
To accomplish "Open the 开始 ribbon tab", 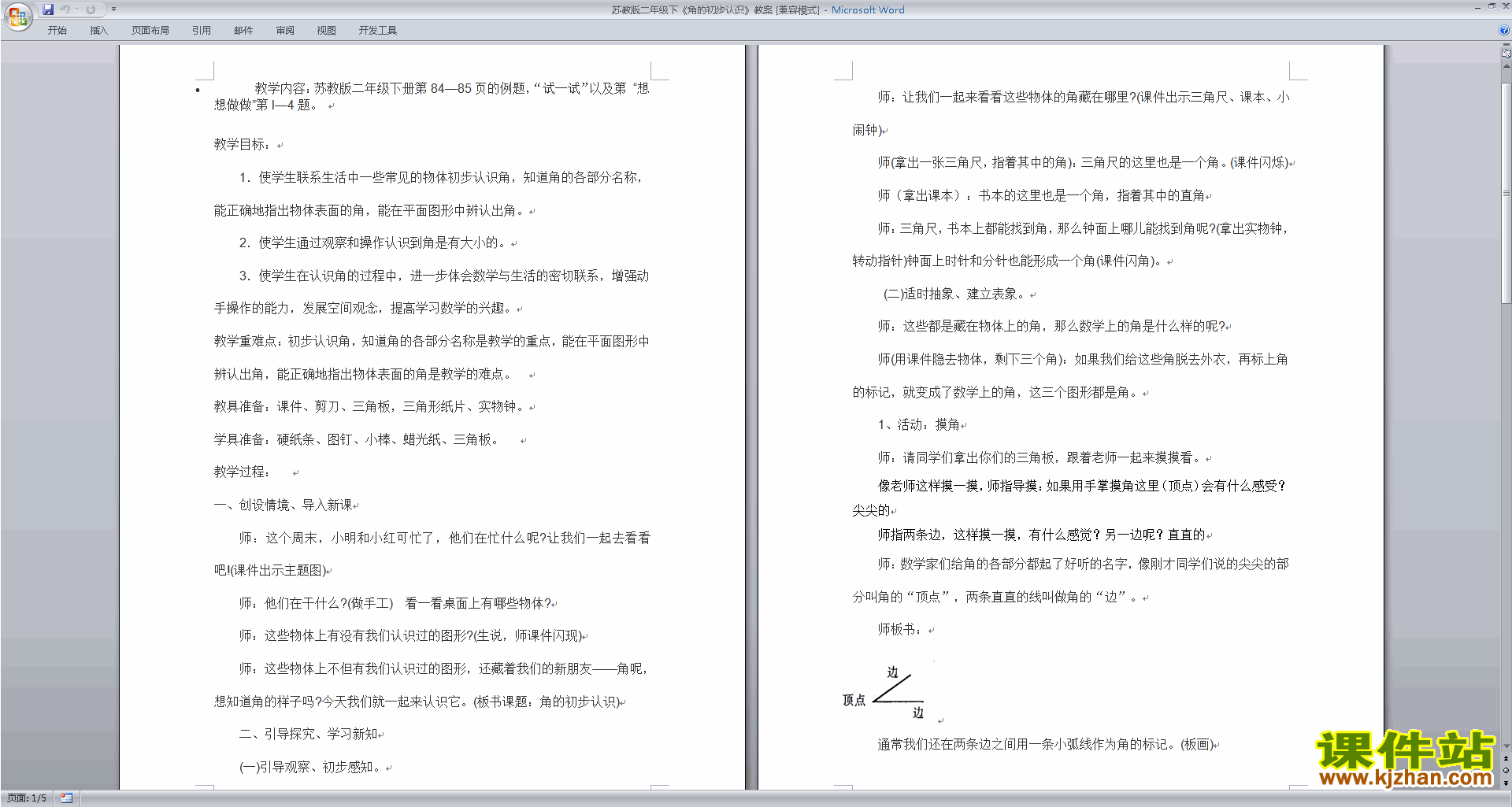I will (57, 31).
